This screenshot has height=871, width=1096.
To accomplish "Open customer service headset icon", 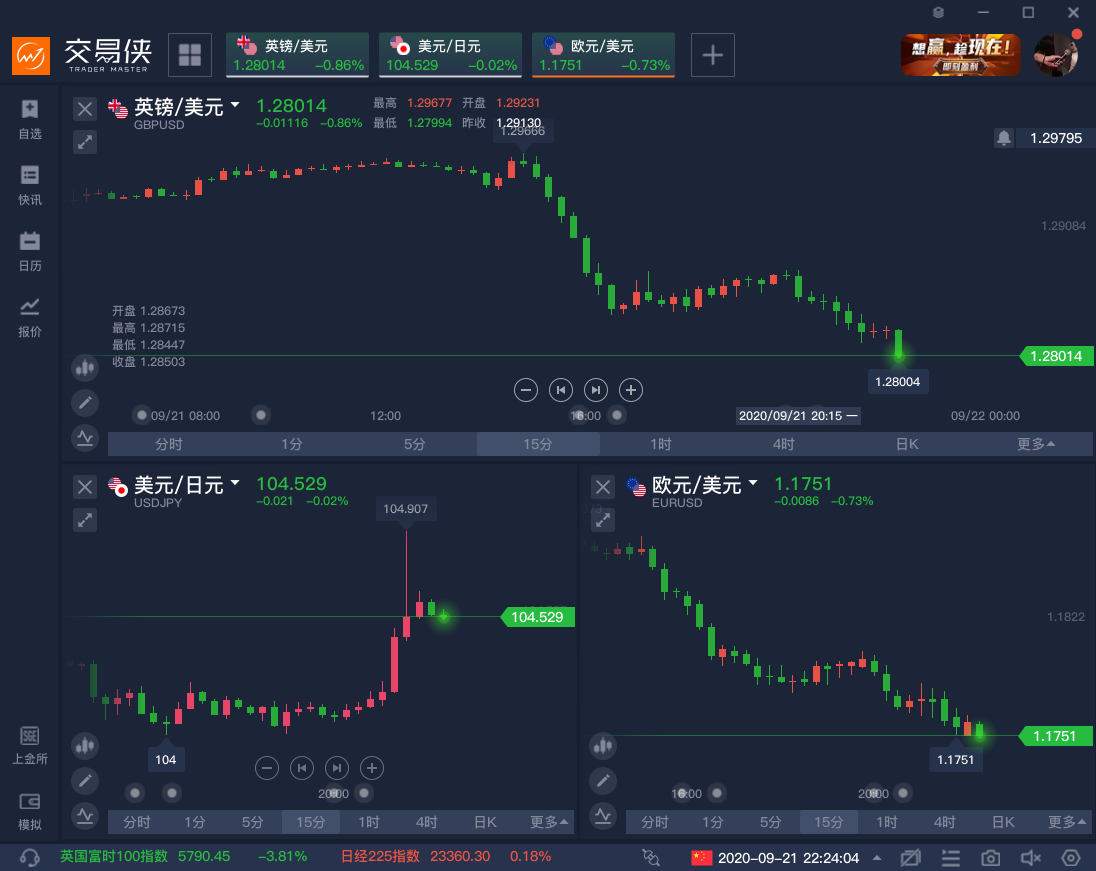I will [x=29, y=858].
